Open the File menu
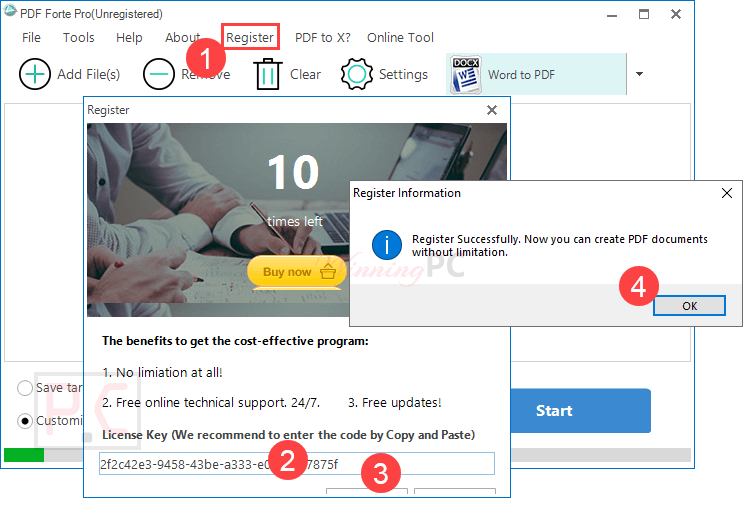This screenshot has height=506, width=743. tap(31, 37)
